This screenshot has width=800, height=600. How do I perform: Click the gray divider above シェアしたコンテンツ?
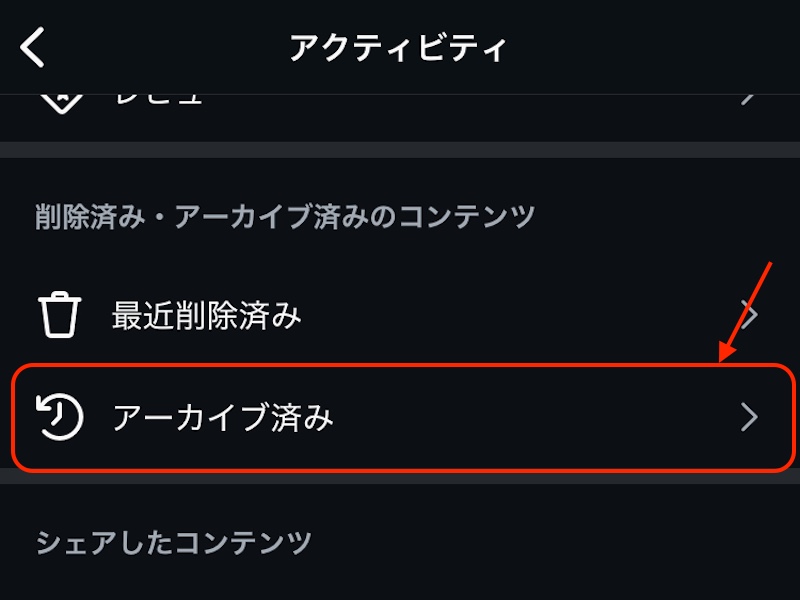click(400, 478)
